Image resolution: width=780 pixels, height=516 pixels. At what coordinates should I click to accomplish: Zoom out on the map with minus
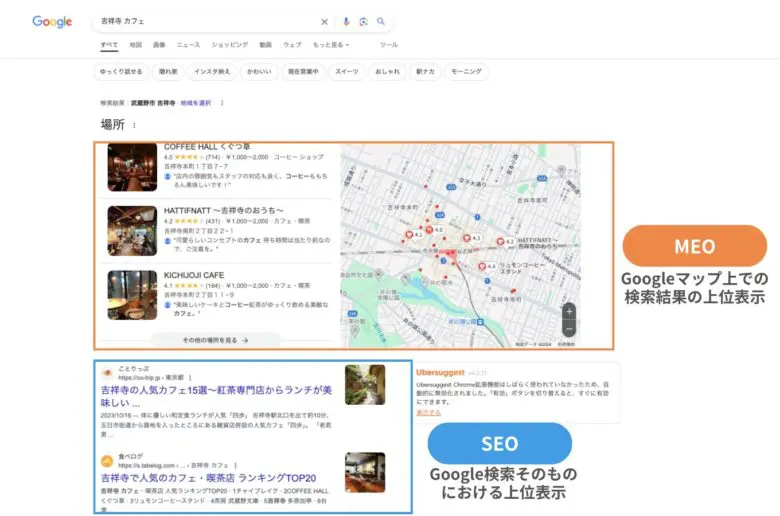[569, 329]
